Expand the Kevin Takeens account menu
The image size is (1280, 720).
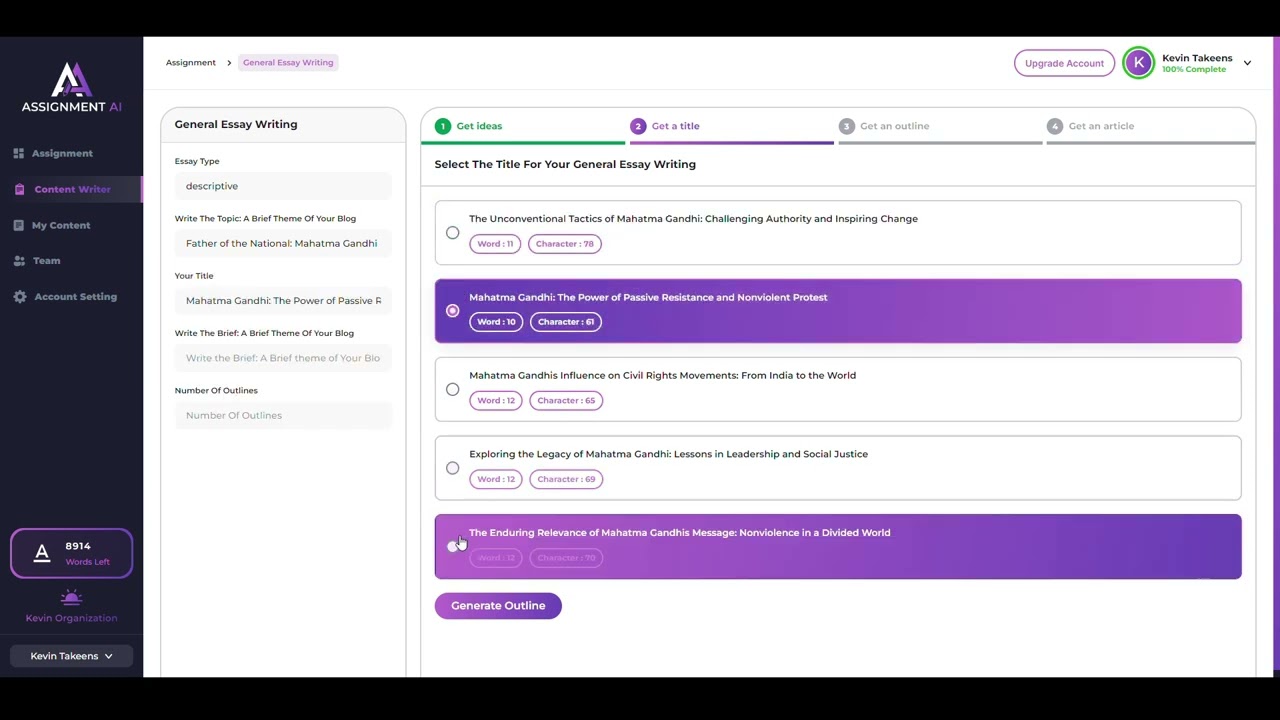click(x=1247, y=62)
